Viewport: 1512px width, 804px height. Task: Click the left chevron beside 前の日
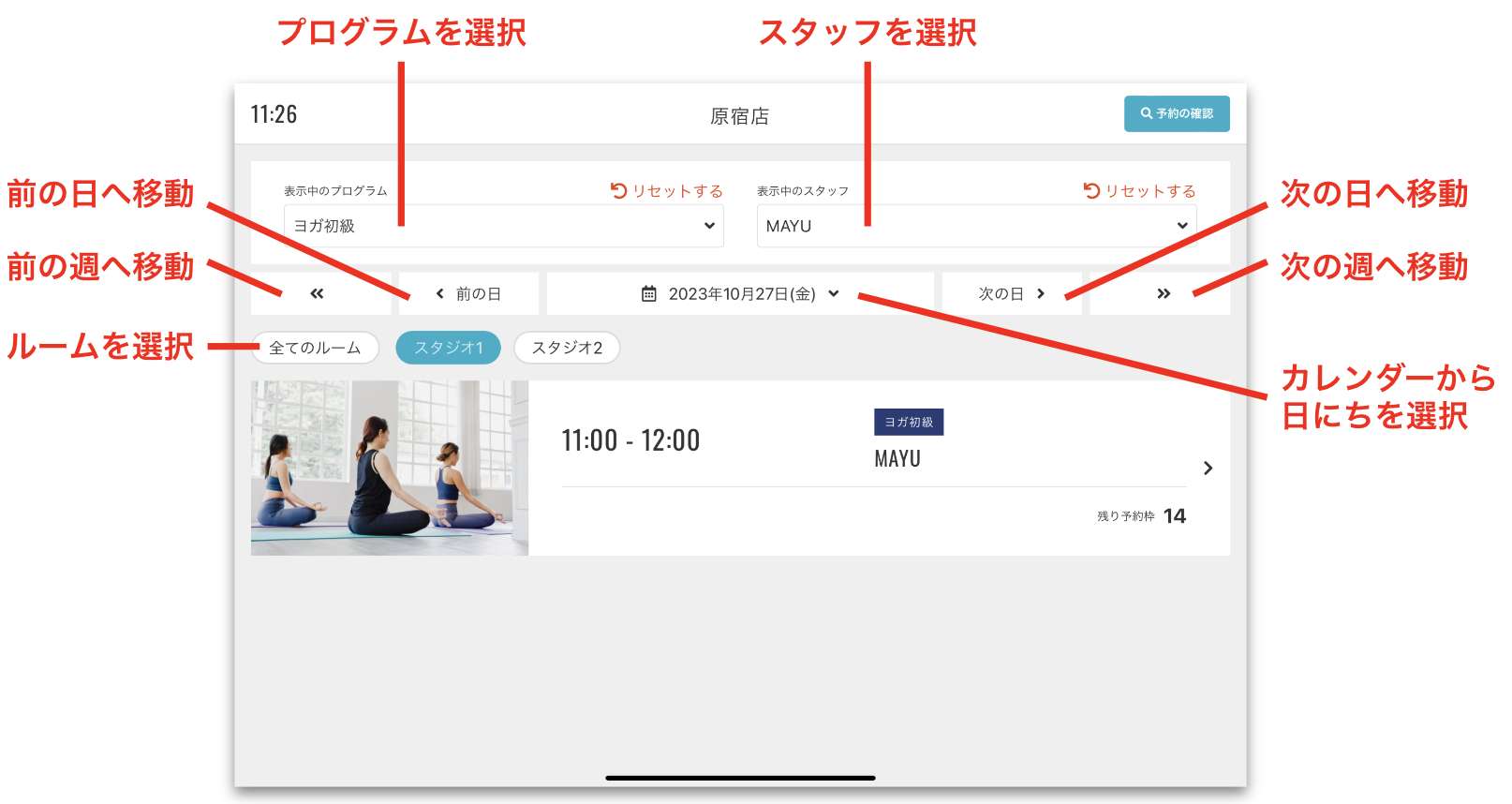click(x=440, y=293)
